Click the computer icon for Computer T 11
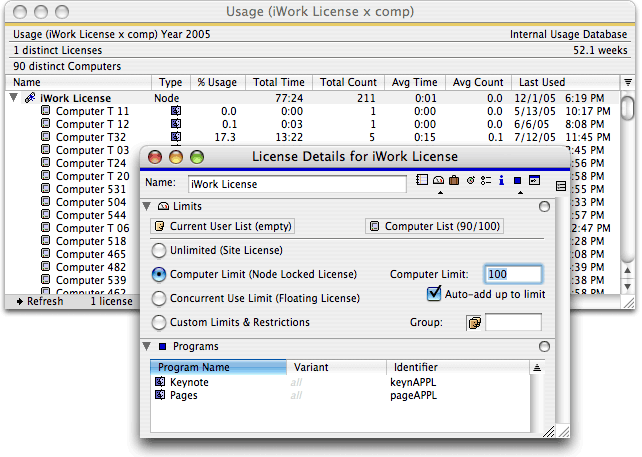 (46, 111)
